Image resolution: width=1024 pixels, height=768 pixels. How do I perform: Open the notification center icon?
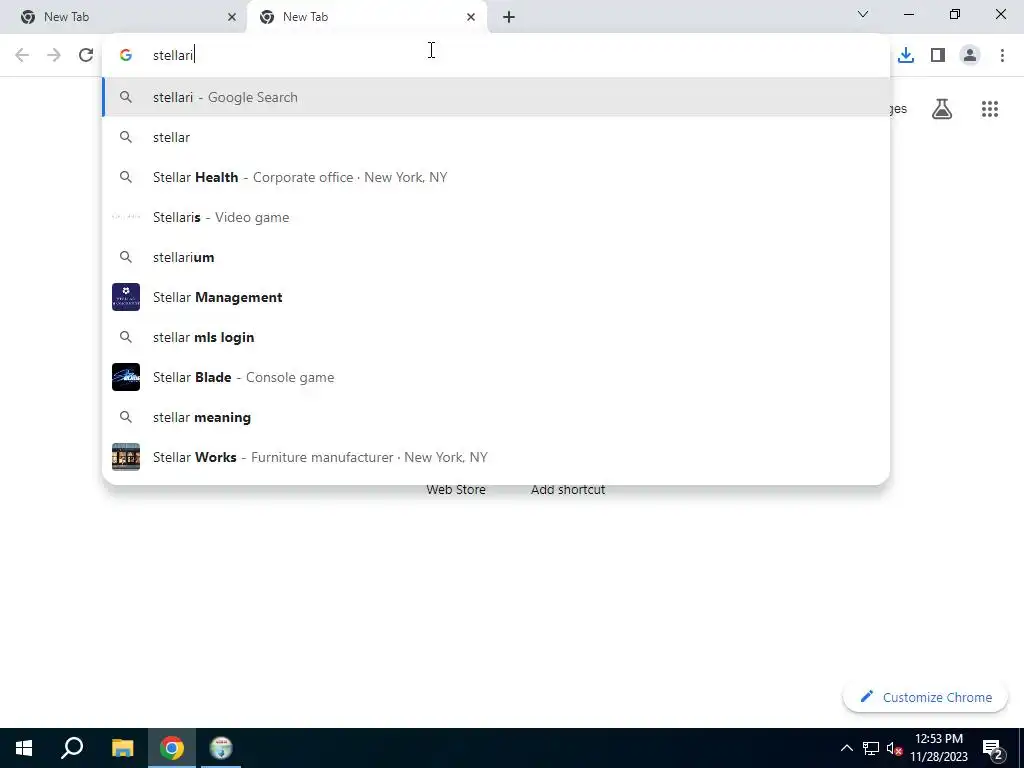click(993, 748)
